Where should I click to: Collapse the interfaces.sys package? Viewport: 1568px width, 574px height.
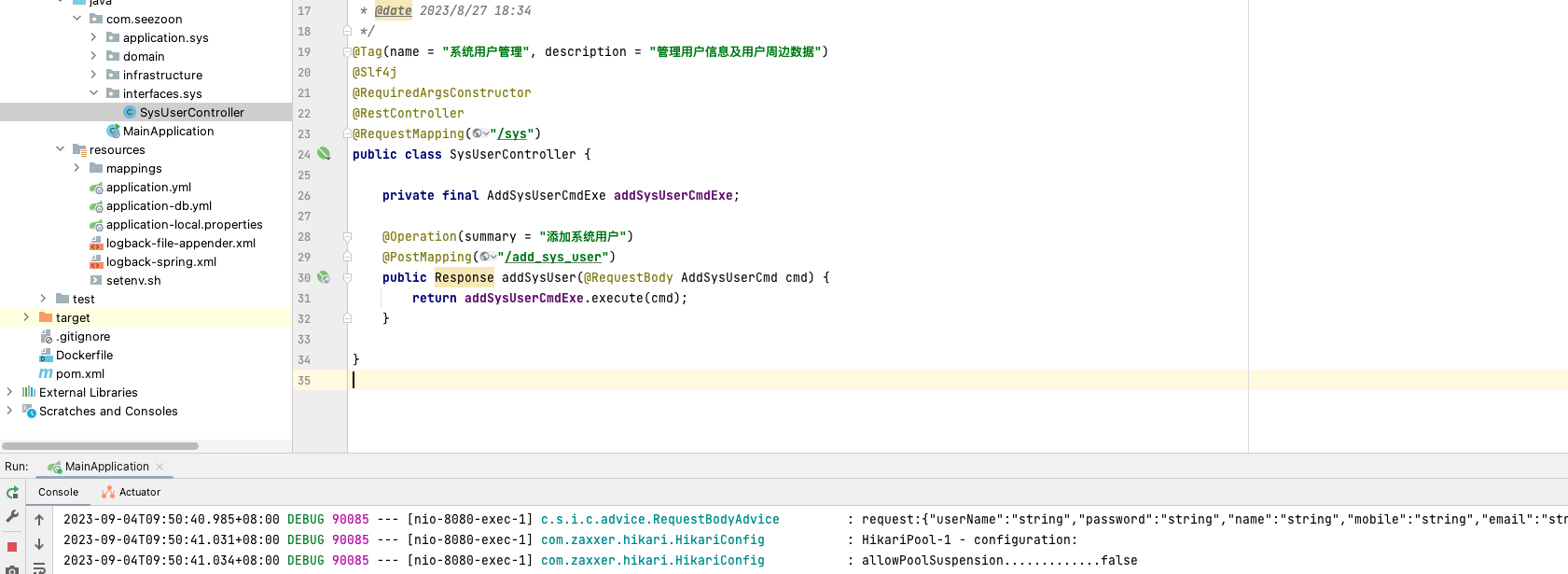pyautogui.click(x=93, y=93)
